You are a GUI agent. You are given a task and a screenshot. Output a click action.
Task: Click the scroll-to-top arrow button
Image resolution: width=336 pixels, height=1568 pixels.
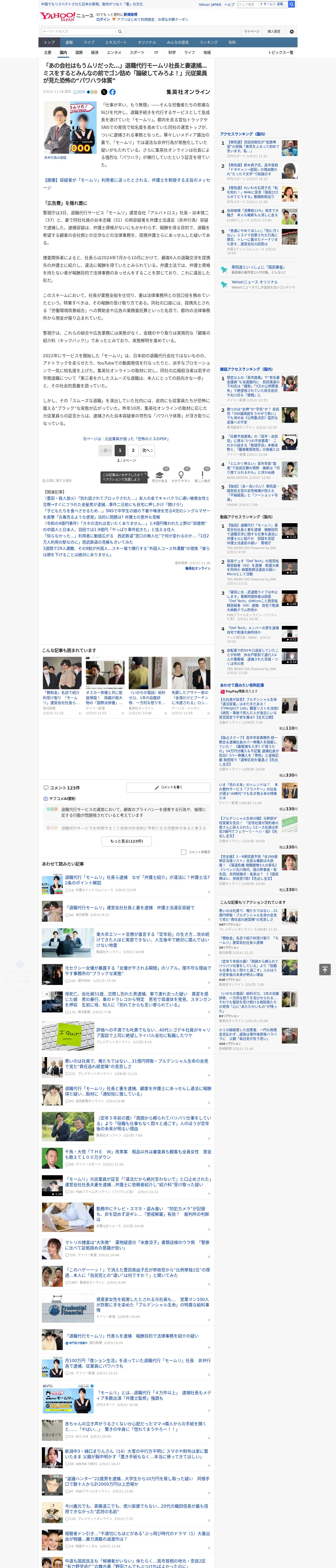[x=325, y=969]
